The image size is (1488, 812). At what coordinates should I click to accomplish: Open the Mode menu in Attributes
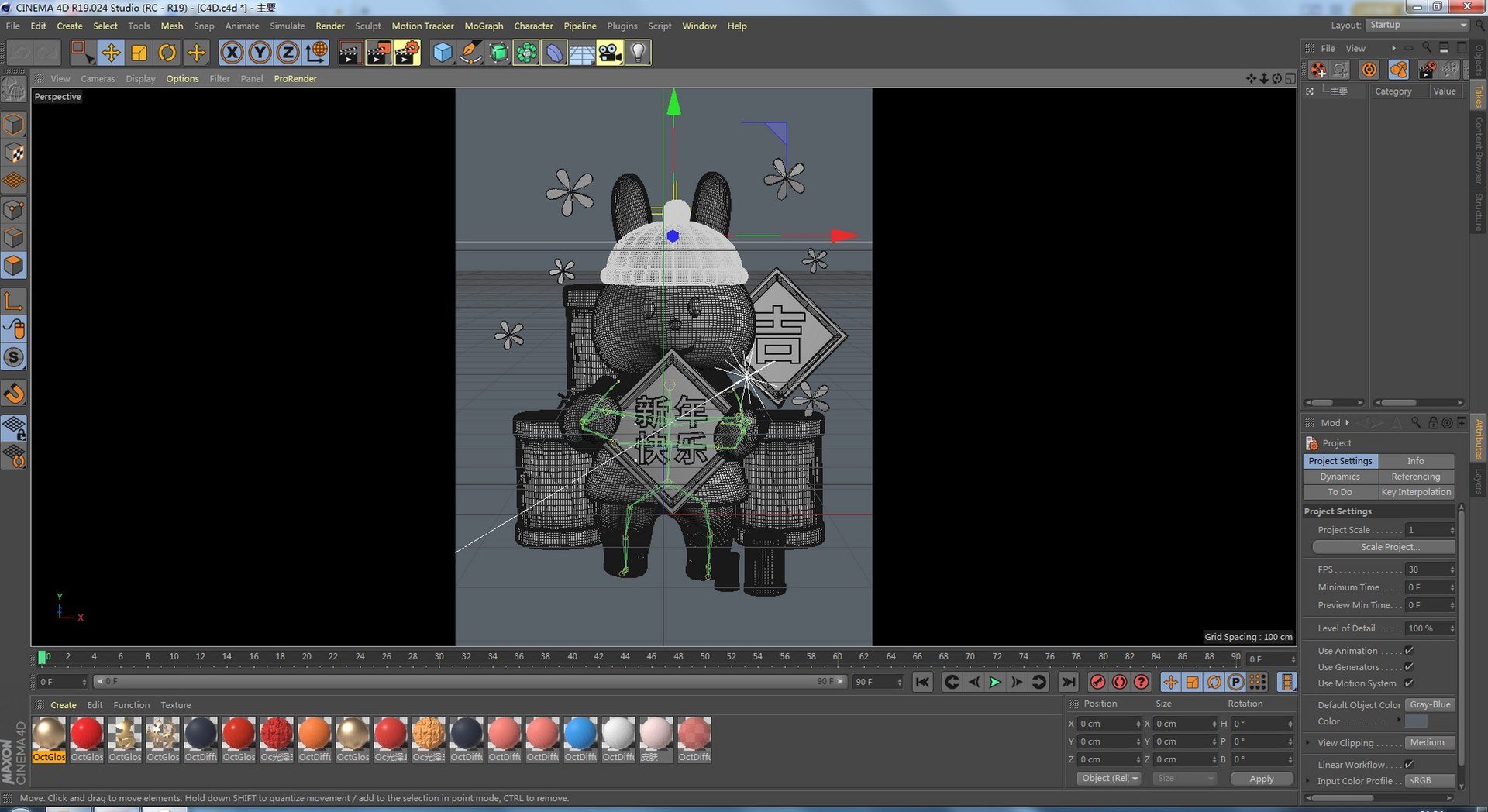1331,423
